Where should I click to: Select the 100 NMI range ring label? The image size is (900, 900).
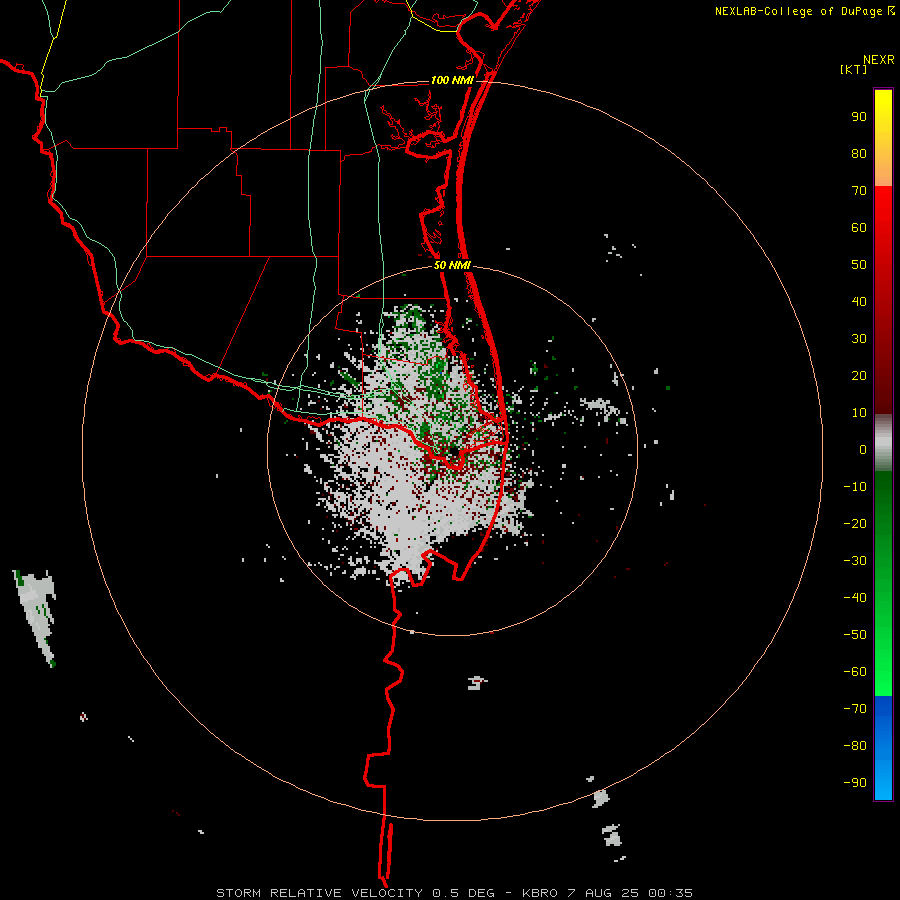point(452,80)
